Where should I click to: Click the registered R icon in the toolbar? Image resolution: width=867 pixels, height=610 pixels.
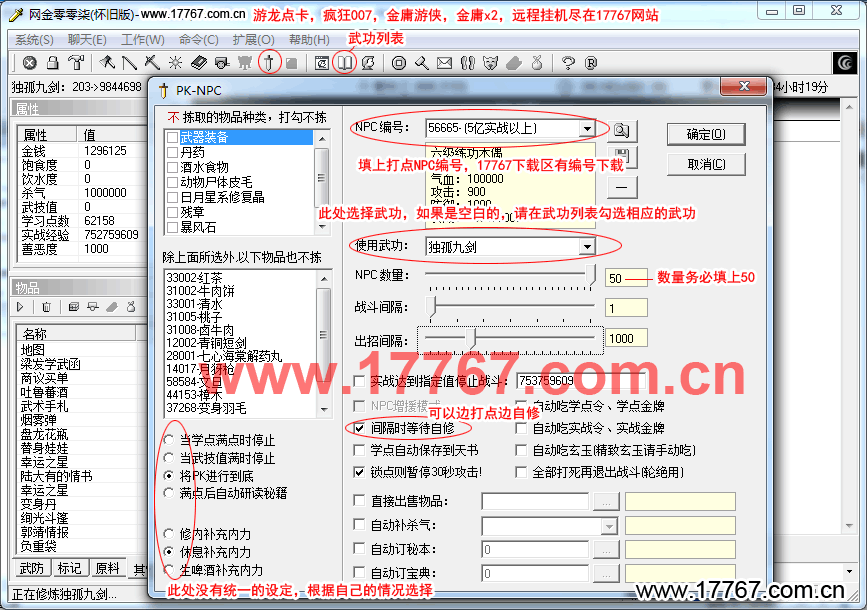tap(591, 63)
